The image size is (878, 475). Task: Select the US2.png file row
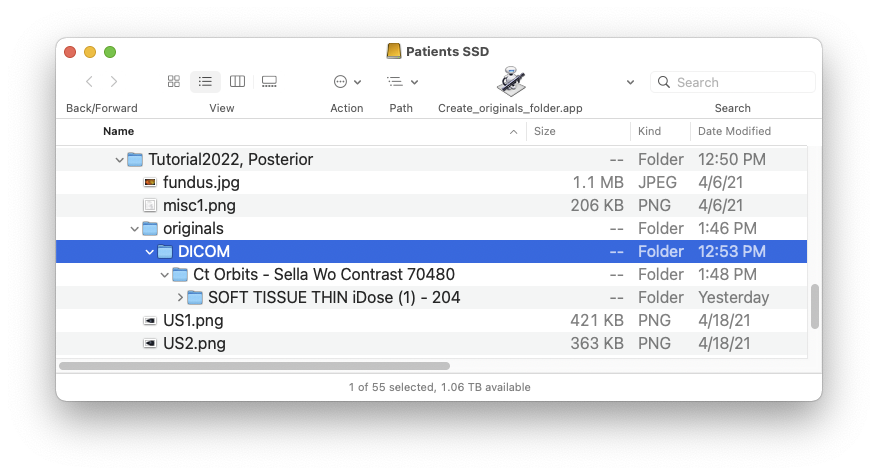point(431,343)
